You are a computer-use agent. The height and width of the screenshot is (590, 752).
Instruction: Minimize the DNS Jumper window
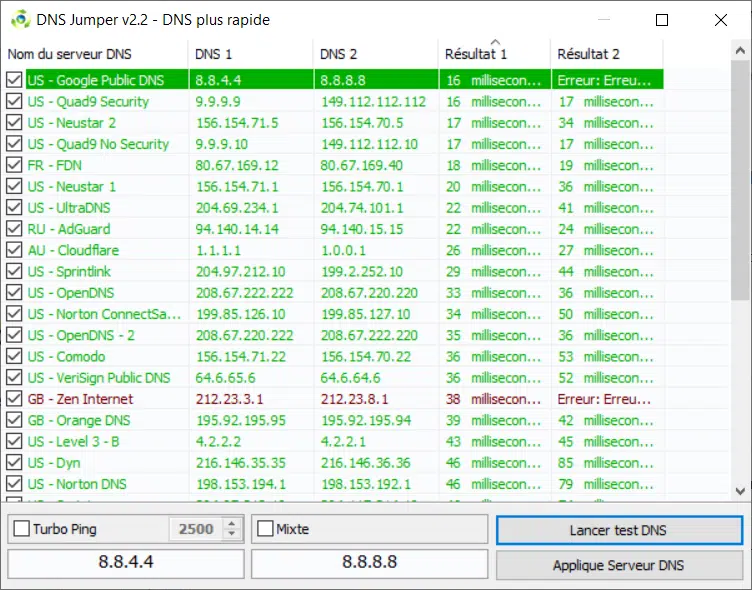[x=604, y=20]
